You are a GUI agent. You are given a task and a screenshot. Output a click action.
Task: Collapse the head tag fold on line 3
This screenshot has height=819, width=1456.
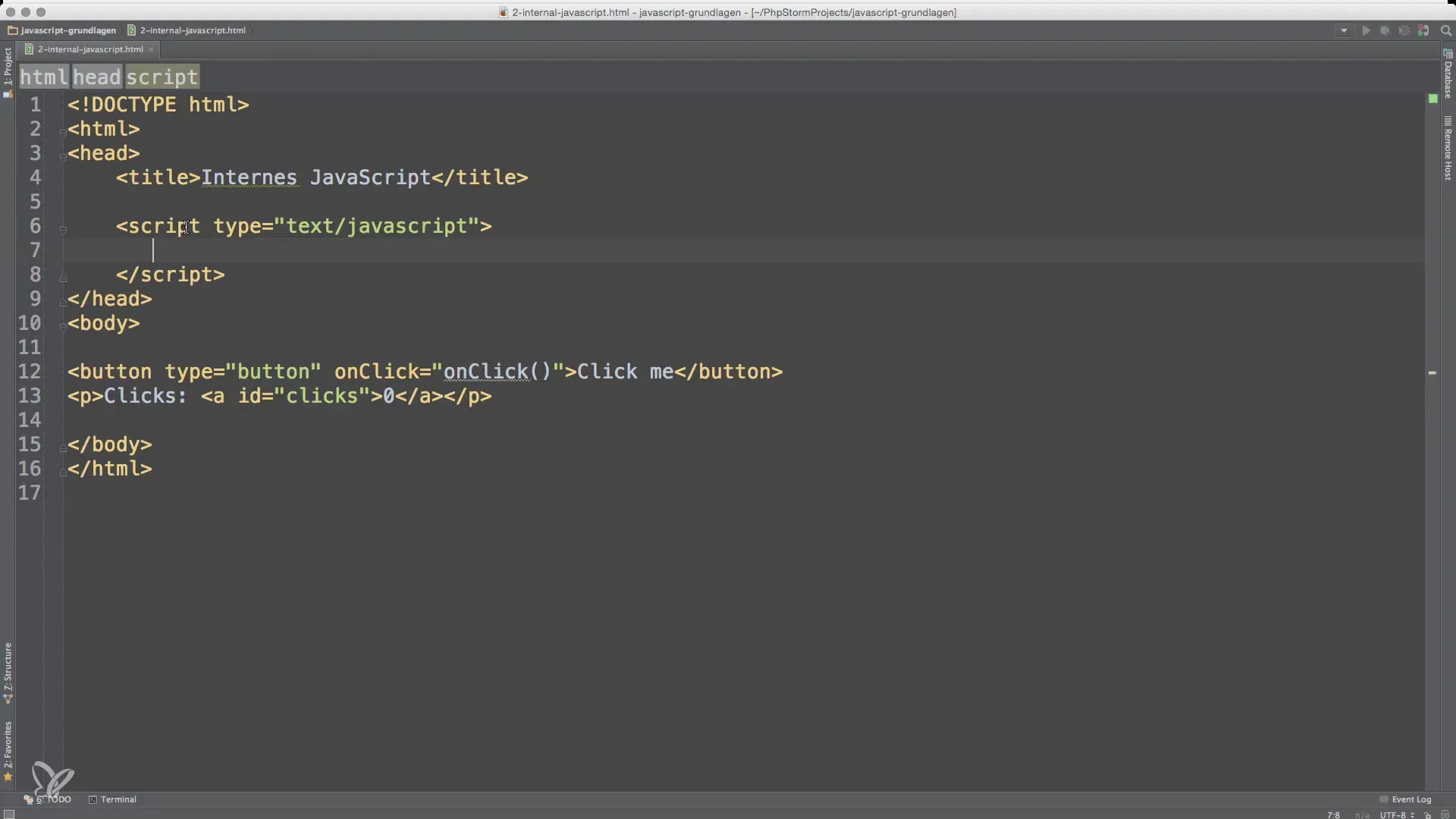(x=63, y=156)
